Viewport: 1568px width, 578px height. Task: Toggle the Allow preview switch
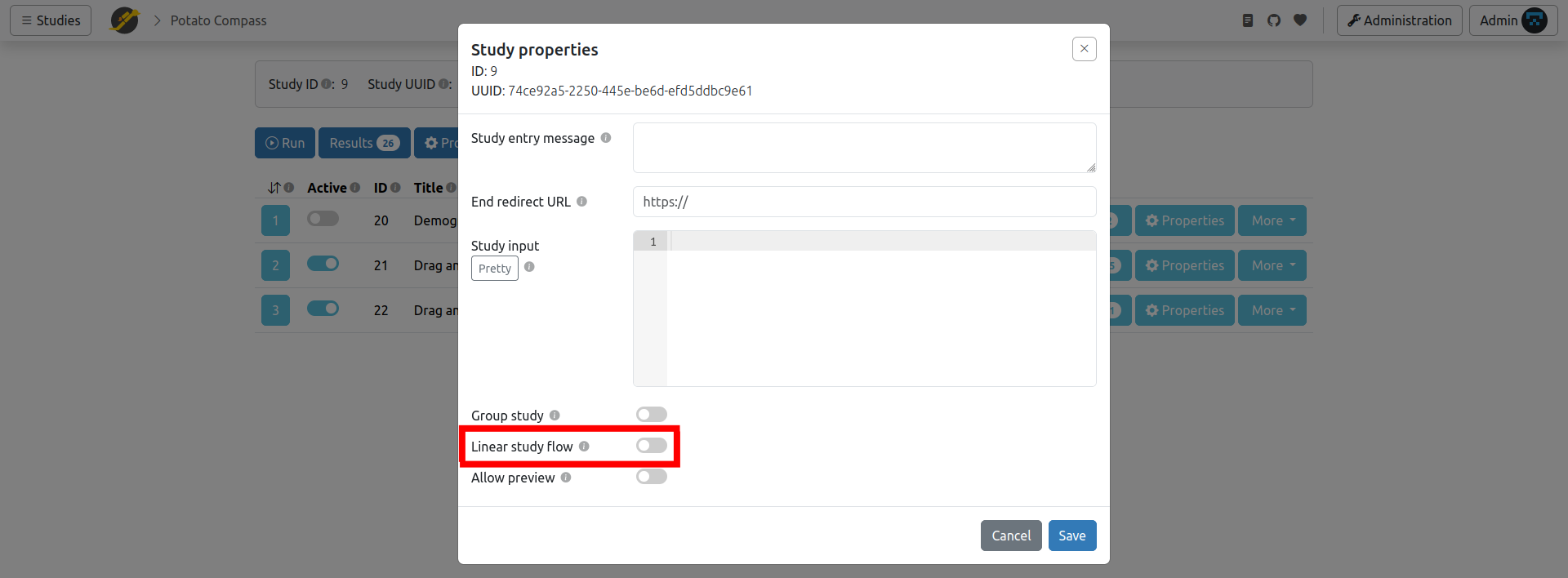[x=652, y=477]
